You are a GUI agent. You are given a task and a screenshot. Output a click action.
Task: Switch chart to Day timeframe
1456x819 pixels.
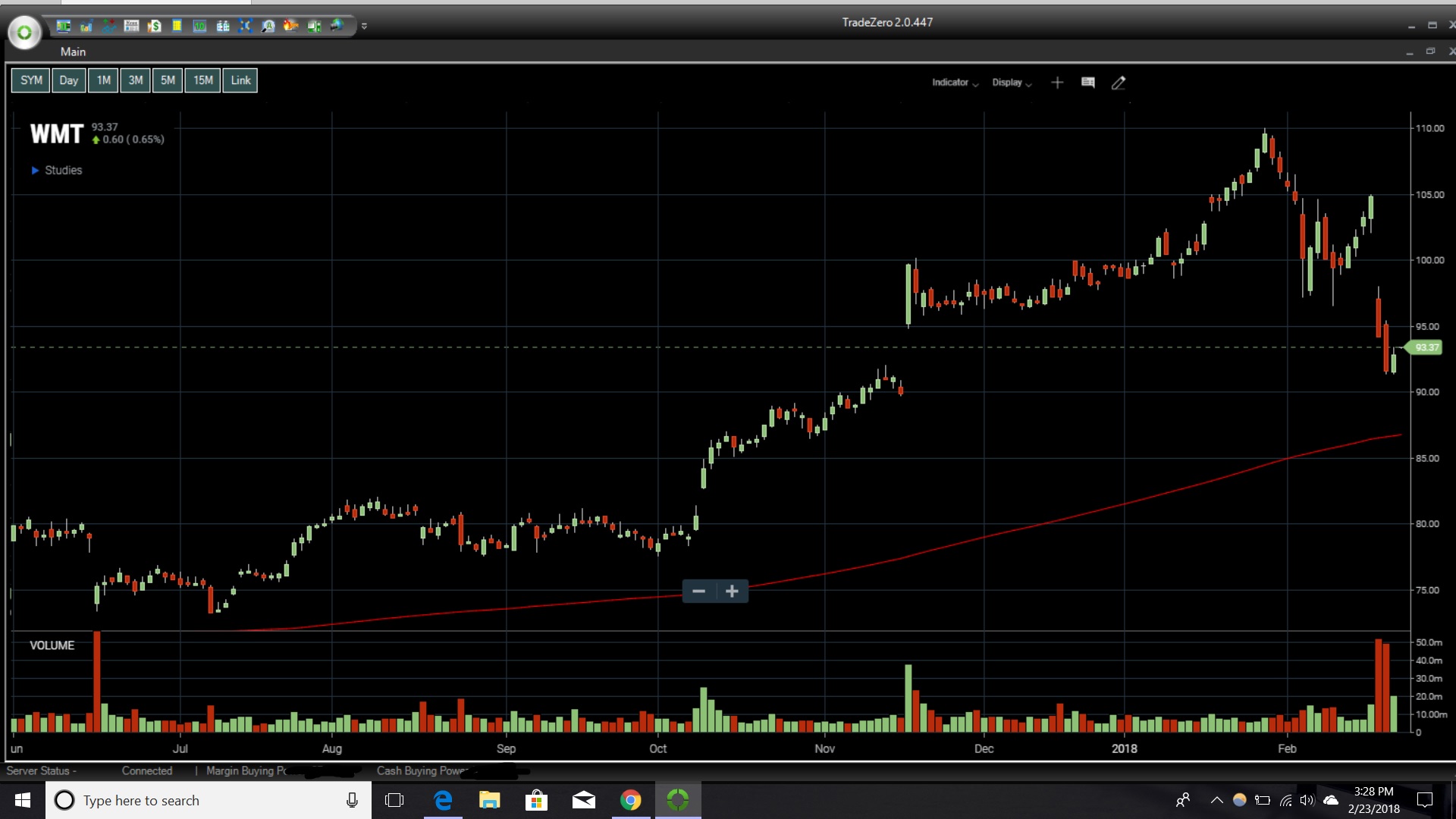tap(69, 80)
